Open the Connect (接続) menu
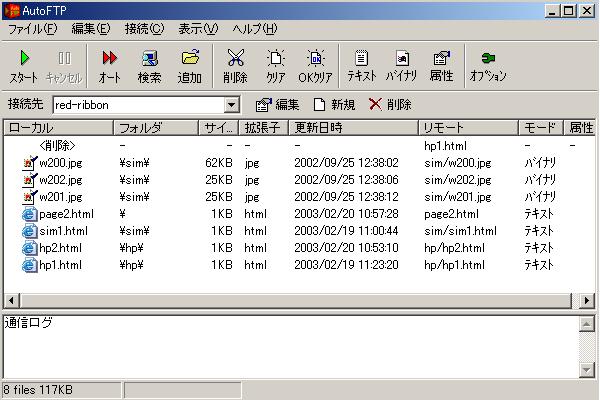This screenshot has width=600, height=400. (144, 29)
